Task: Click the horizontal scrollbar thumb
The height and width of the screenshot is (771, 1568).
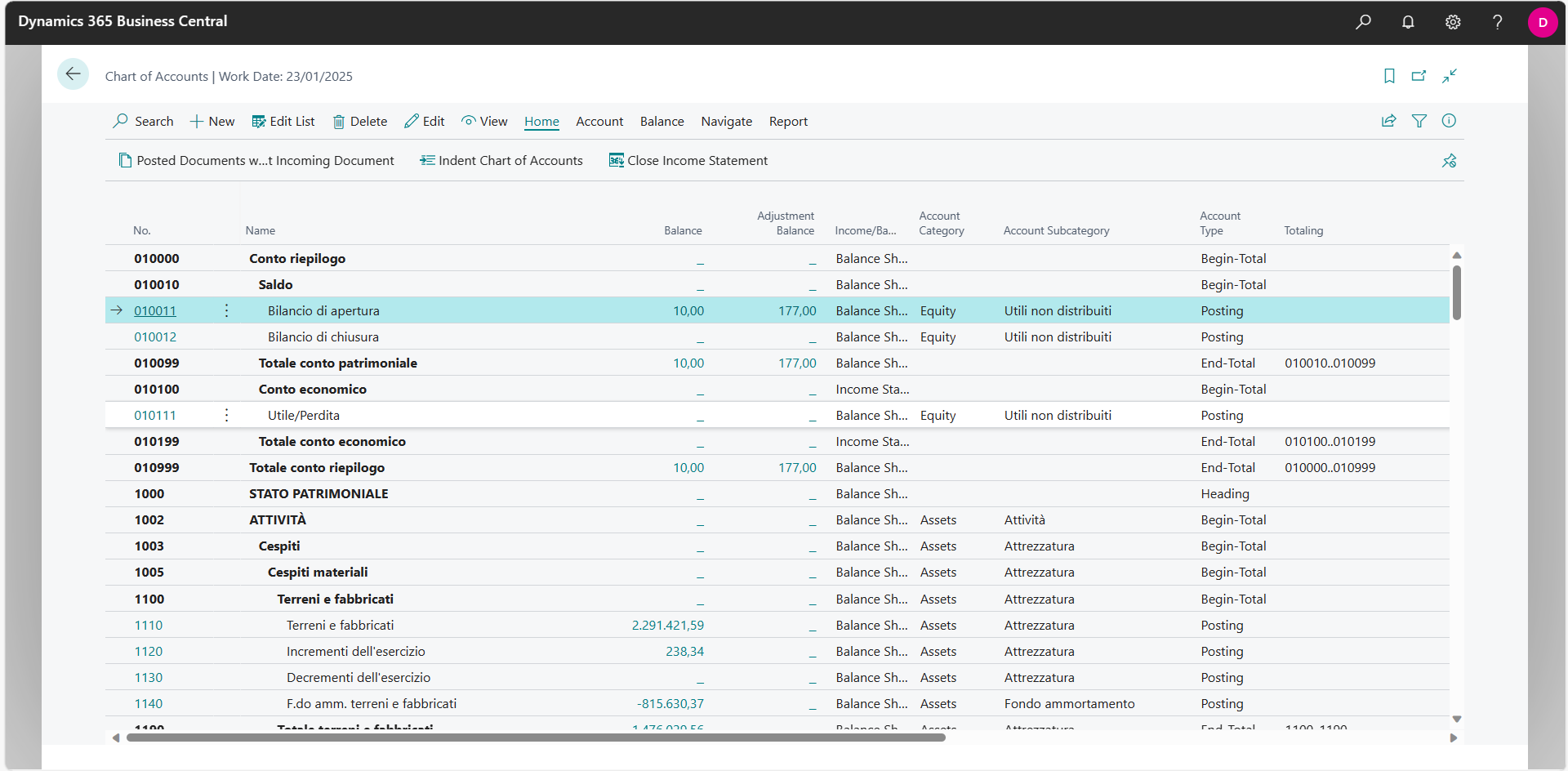Action: (x=536, y=738)
